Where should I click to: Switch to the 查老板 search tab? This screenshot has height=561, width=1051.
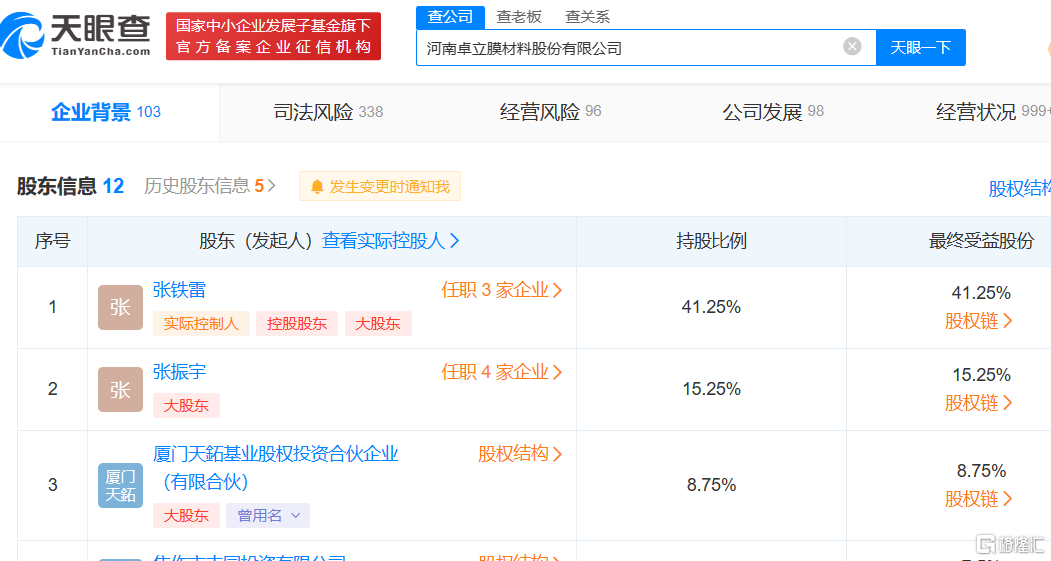519,17
